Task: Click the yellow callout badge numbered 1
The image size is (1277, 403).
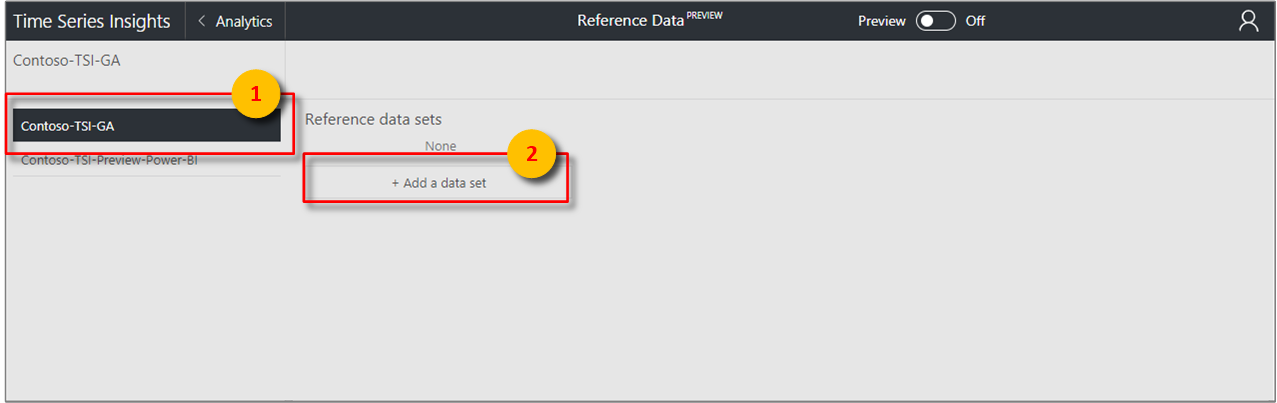Action: [x=255, y=95]
